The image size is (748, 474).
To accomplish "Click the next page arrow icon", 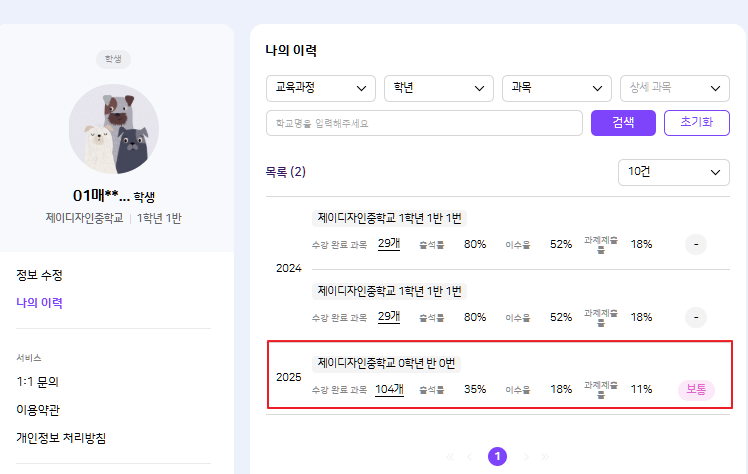I will coord(526,457).
